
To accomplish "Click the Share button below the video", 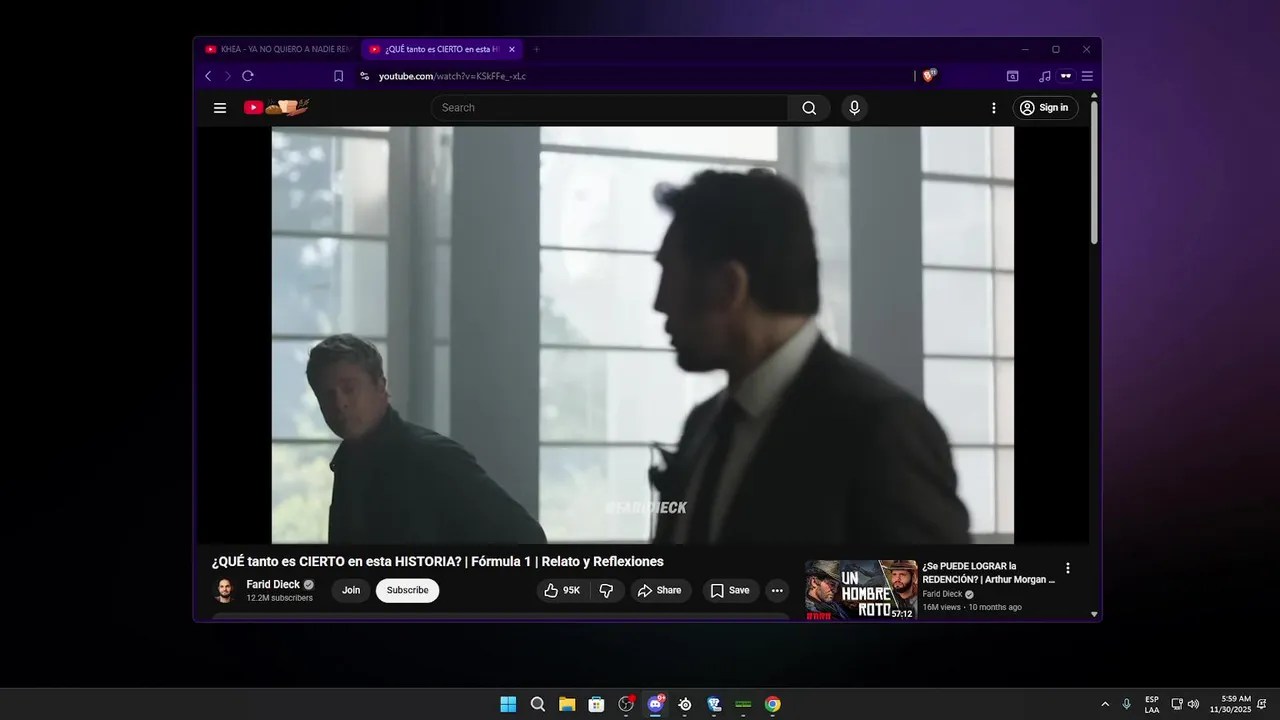I will tap(660, 591).
